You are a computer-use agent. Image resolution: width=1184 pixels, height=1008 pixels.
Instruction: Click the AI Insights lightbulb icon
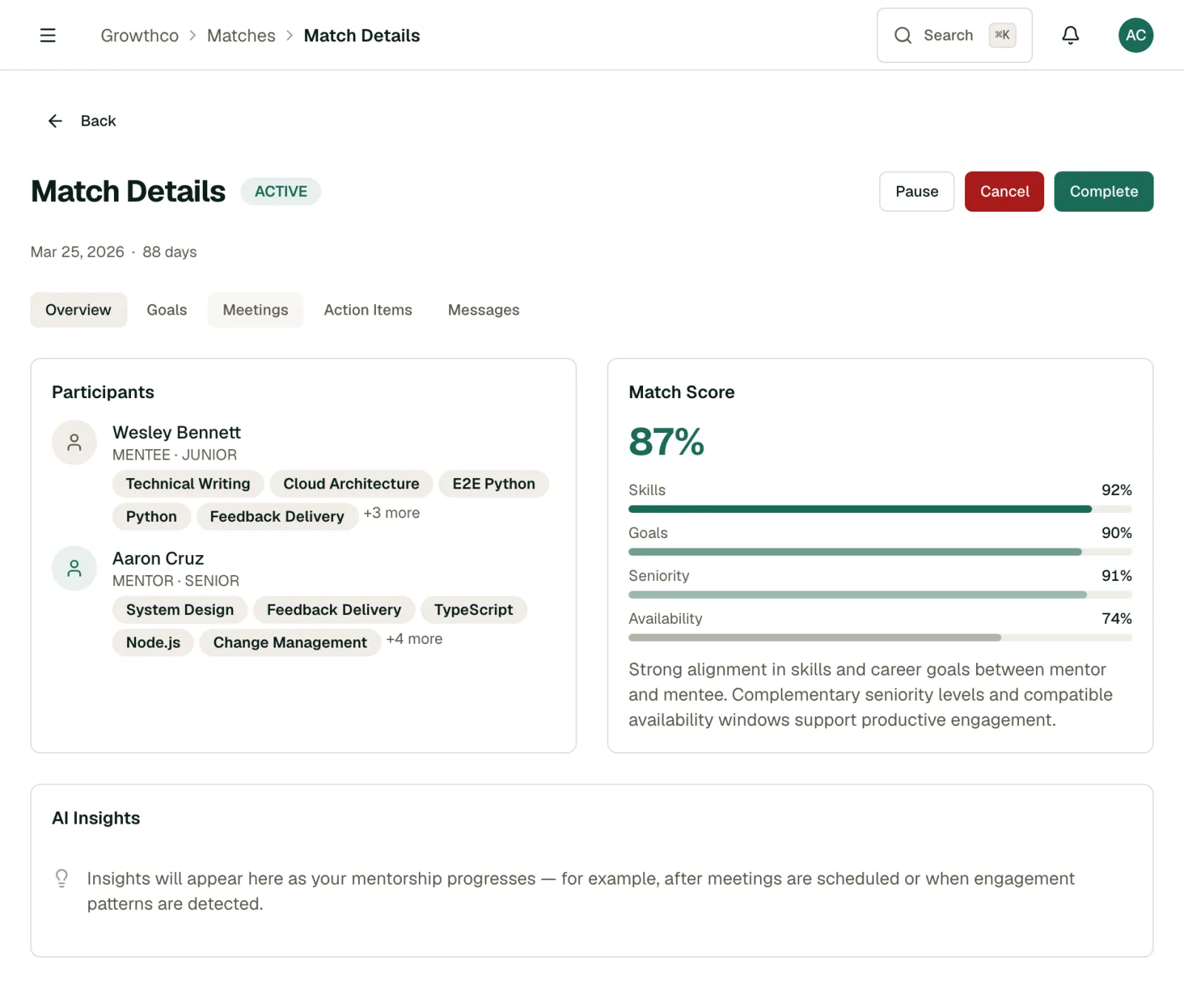tap(62, 878)
